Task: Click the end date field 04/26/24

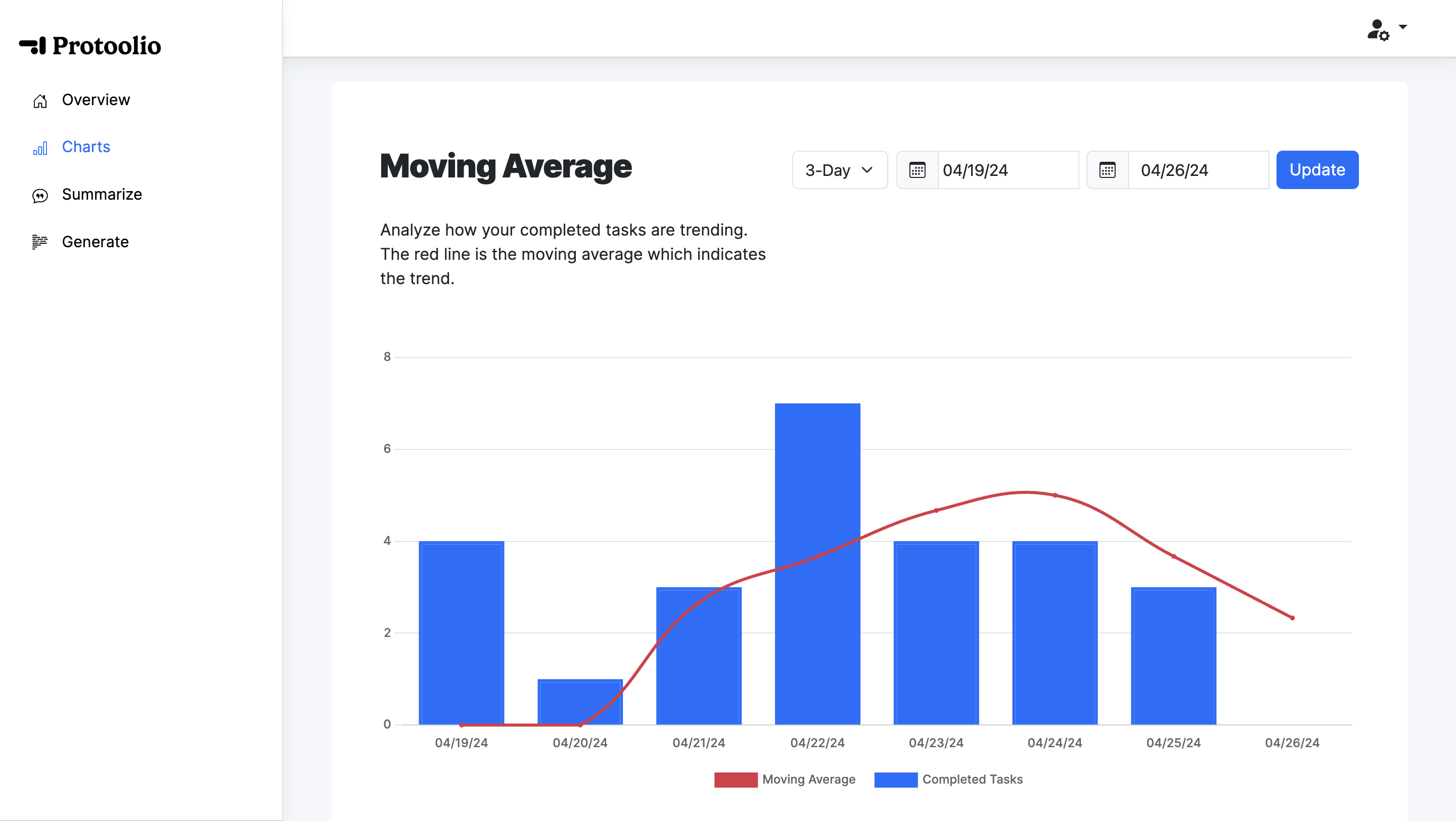Action: click(x=1198, y=170)
